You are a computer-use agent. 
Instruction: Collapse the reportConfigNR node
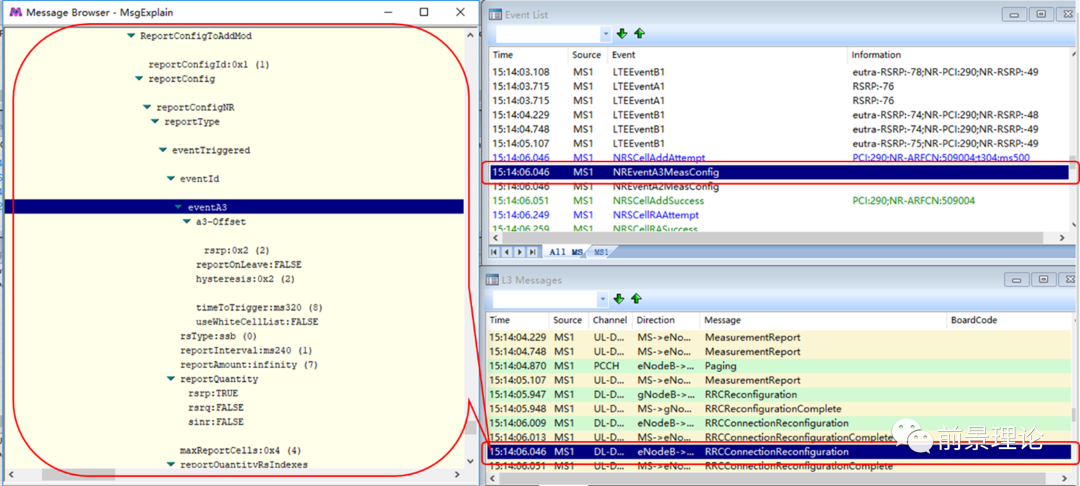pos(147,107)
